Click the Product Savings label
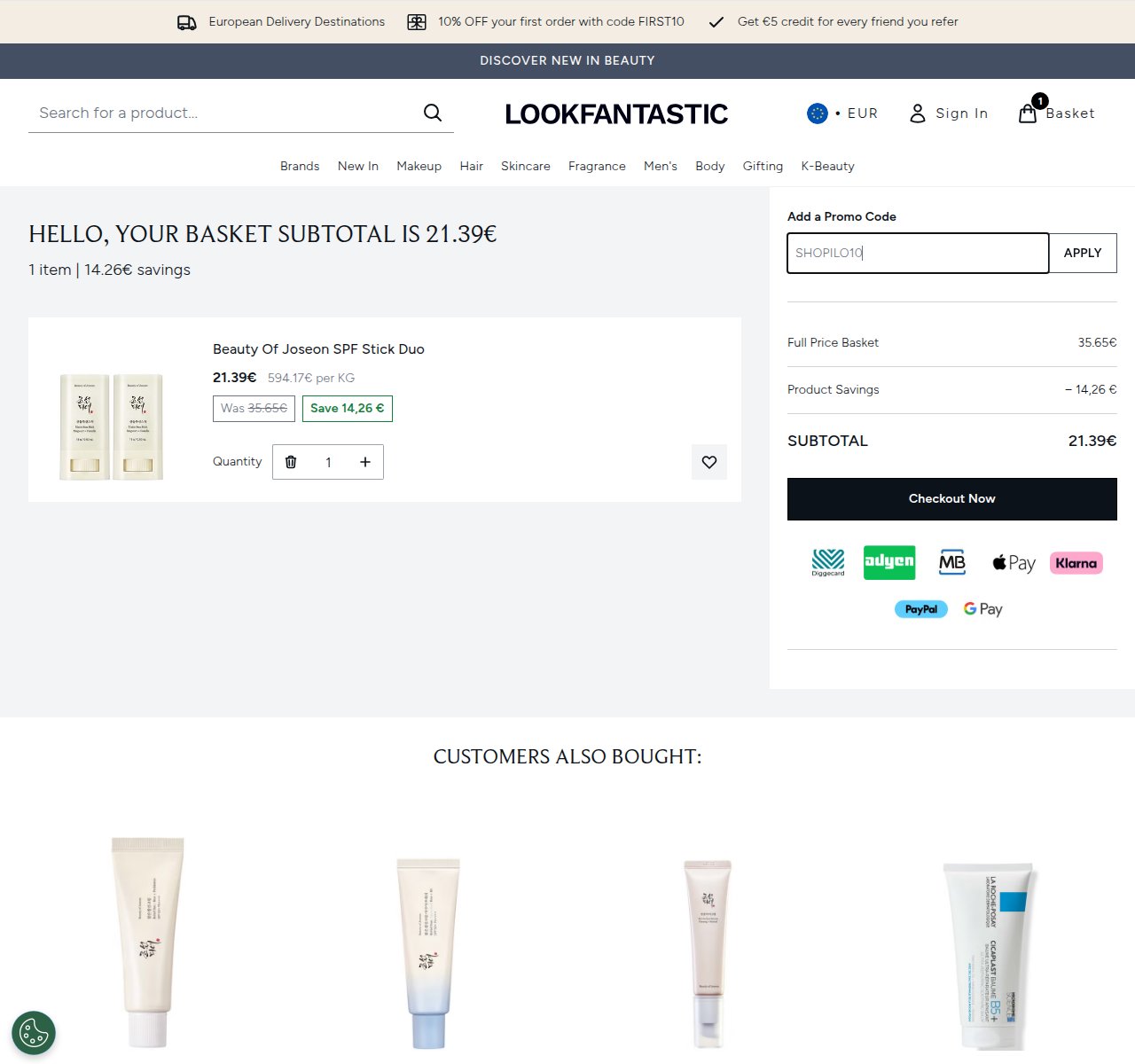1135x1064 pixels. [834, 389]
